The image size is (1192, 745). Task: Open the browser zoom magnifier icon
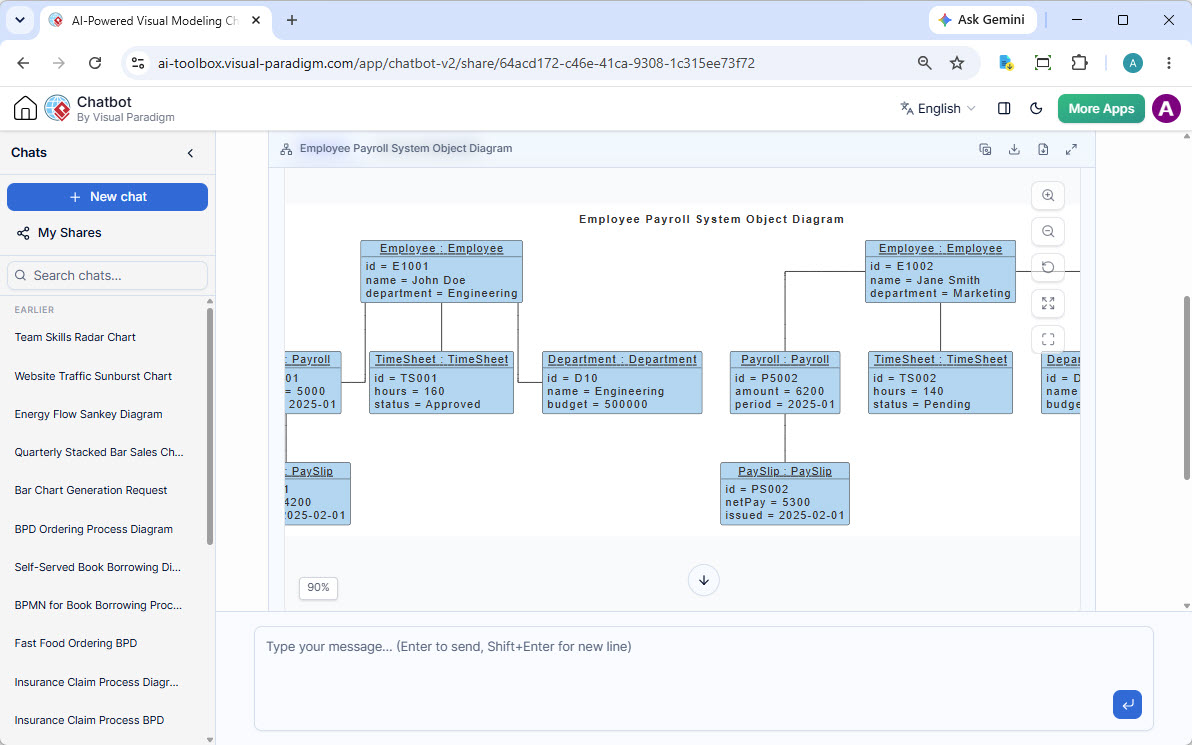[x=924, y=63]
